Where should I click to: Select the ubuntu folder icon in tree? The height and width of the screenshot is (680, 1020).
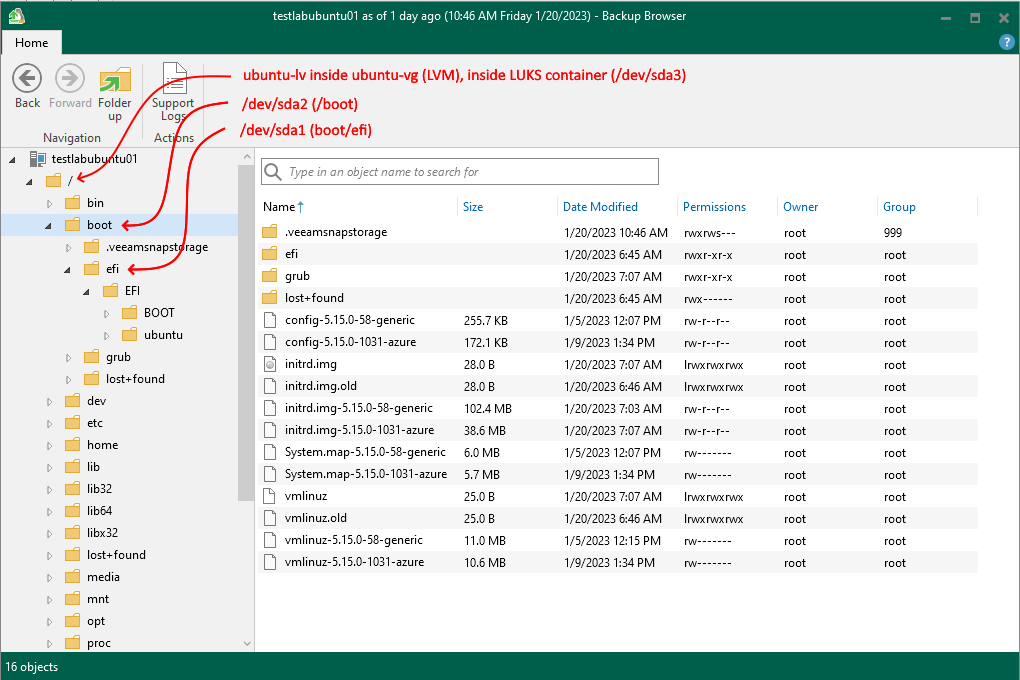tap(129, 335)
